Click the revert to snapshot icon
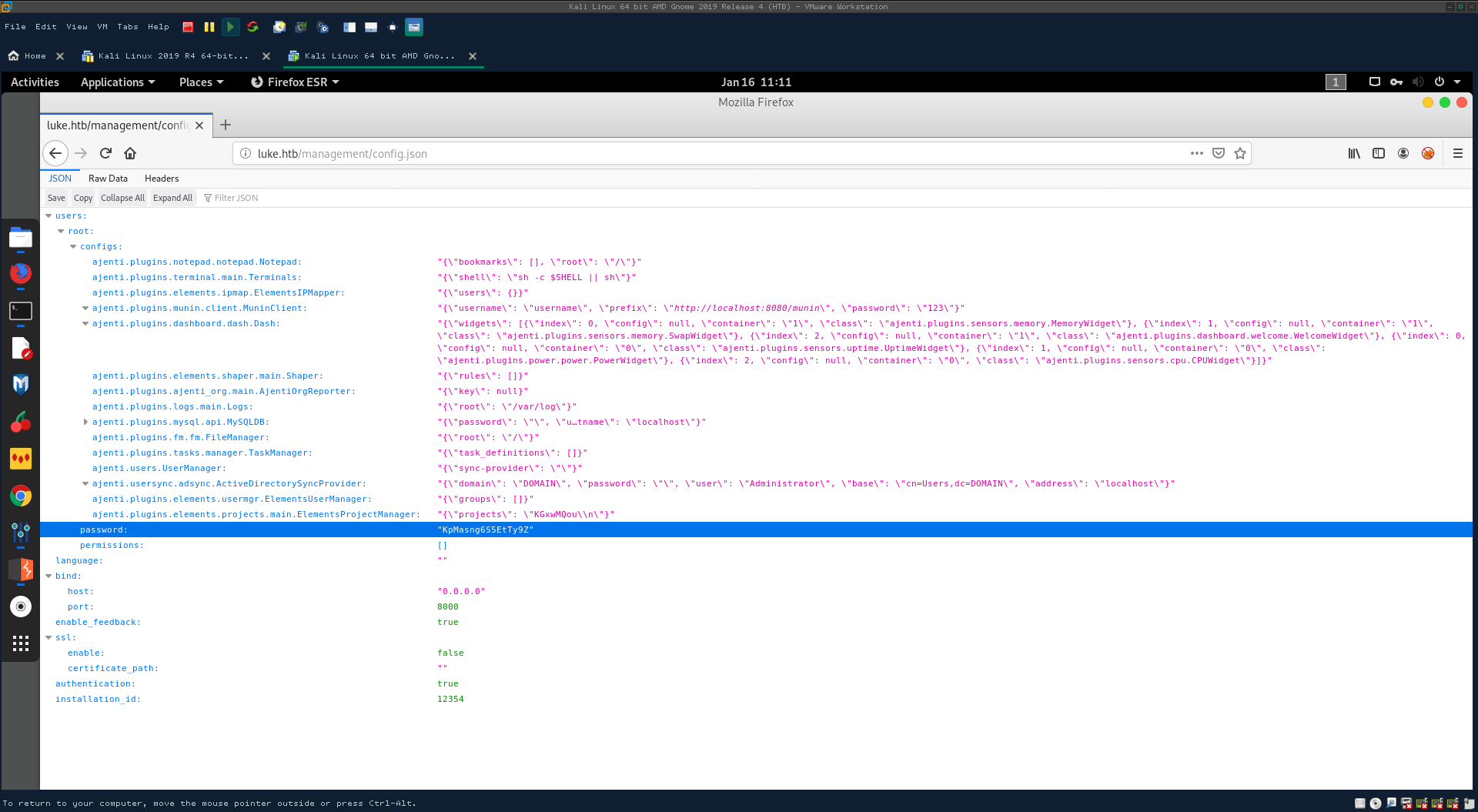The height and width of the screenshot is (812, 1478). tap(301, 27)
